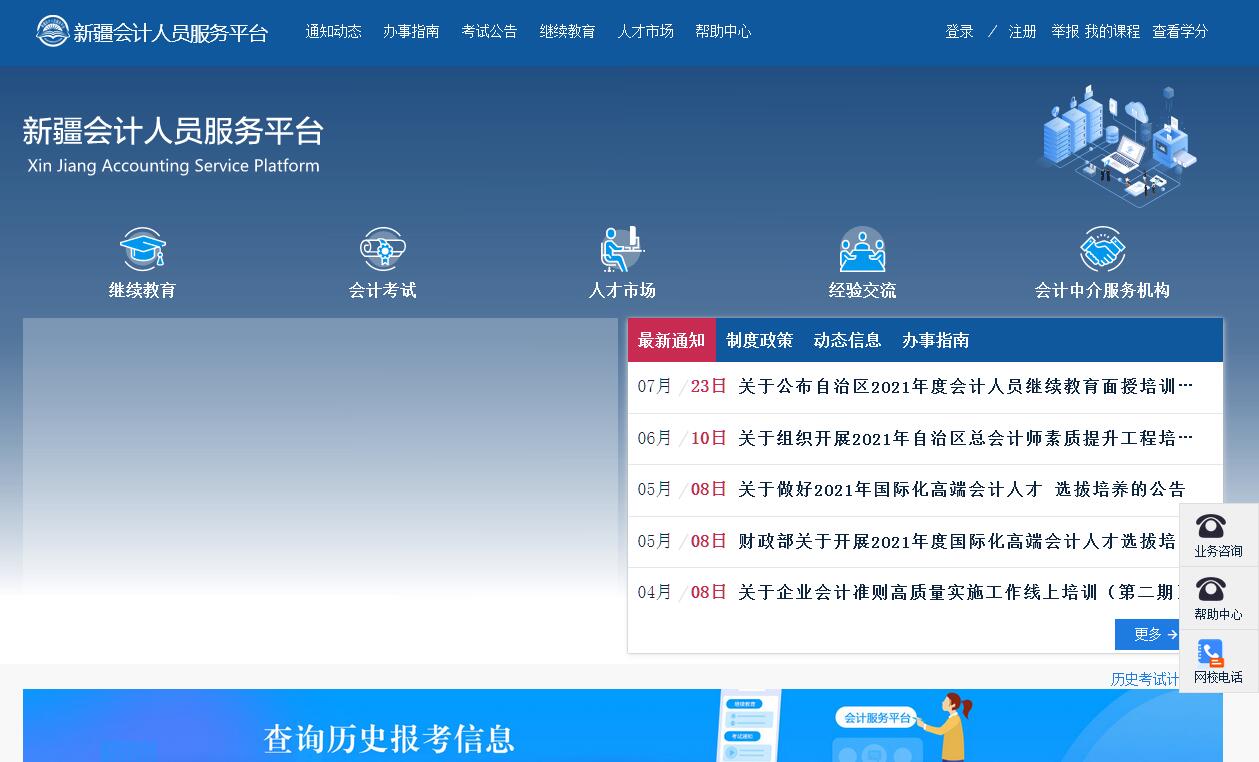Viewport: 1259px width, 762px height.
Task: Click the graduation cap 继续教育 icon
Action: click(x=142, y=249)
